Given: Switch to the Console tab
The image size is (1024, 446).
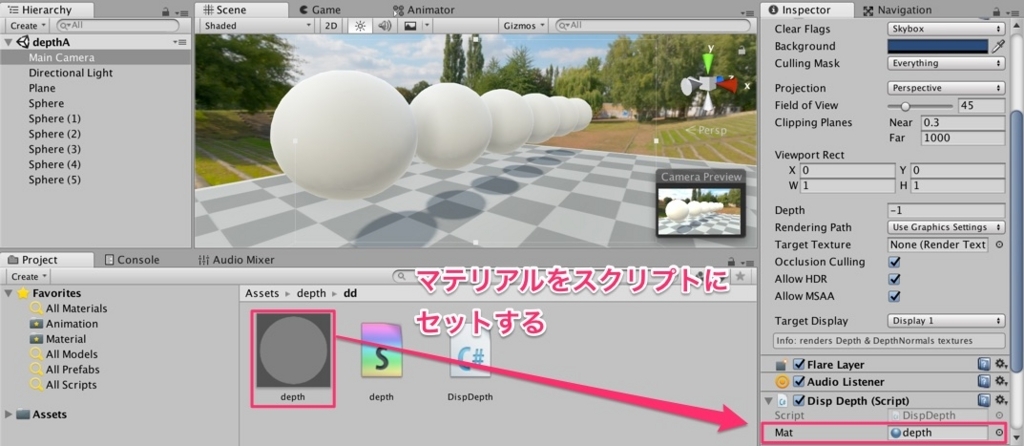Looking at the screenshot, I should tap(131, 260).
